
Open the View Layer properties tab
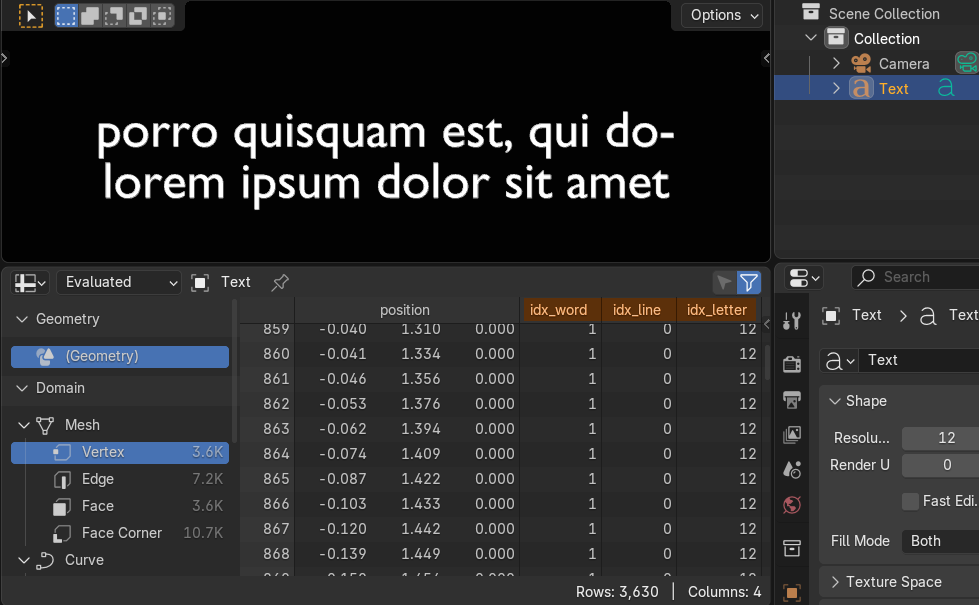(792, 434)
